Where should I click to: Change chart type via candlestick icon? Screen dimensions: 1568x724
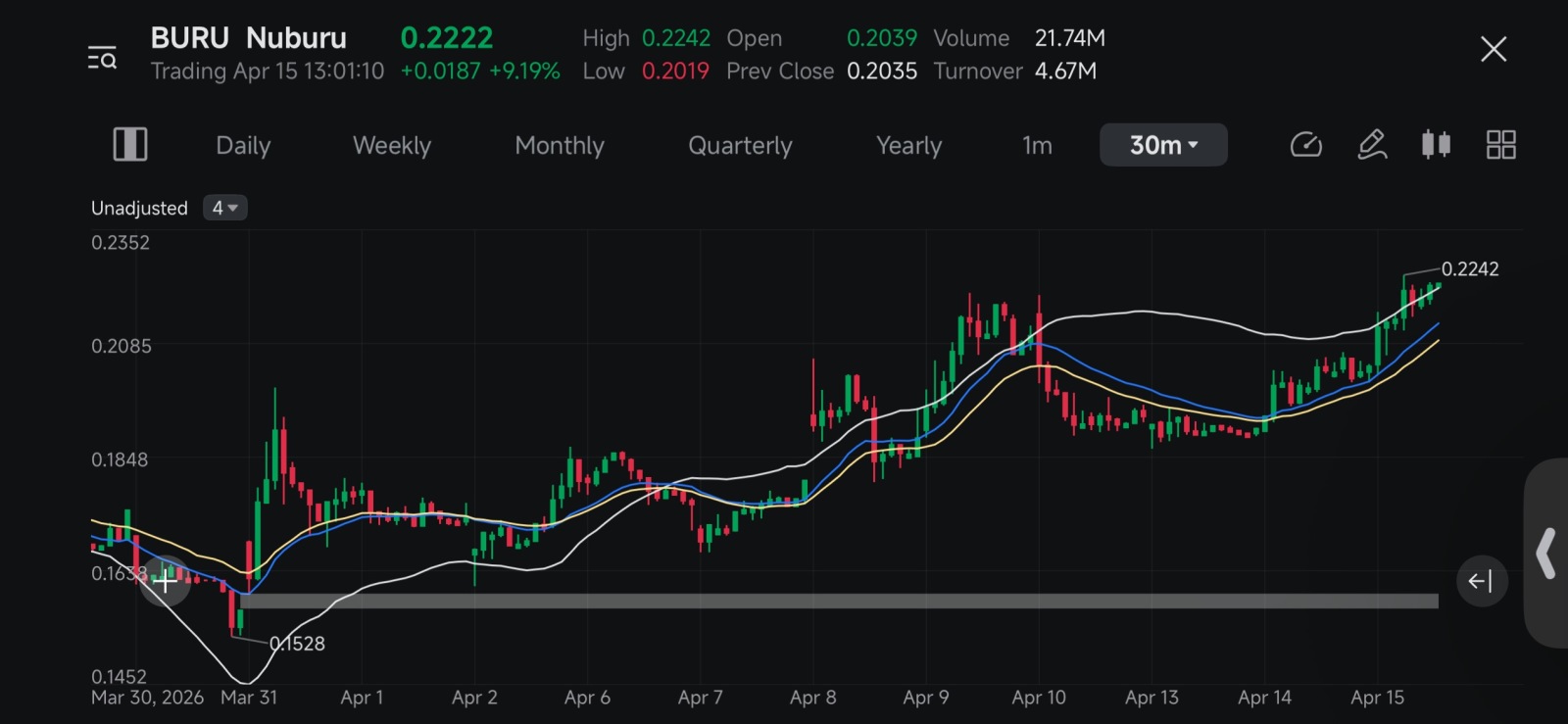[x=1436, y=145]
